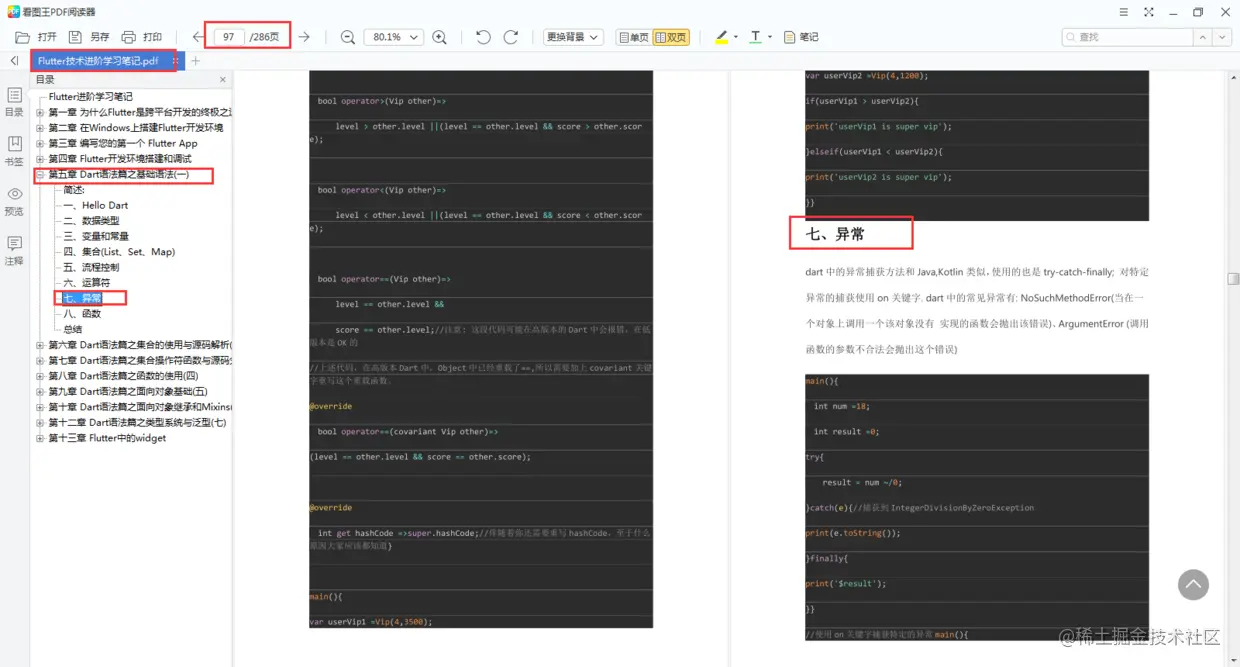This screenshot has height=667, width=1240.
Task: Go to next page with right arrow
Action: [x=304, y=37]
